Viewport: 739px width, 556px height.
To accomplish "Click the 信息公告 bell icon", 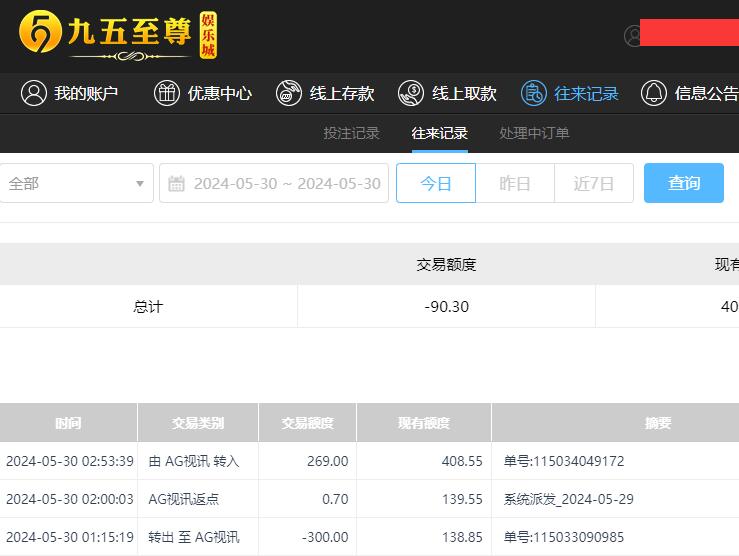I will tap(654, 93).
